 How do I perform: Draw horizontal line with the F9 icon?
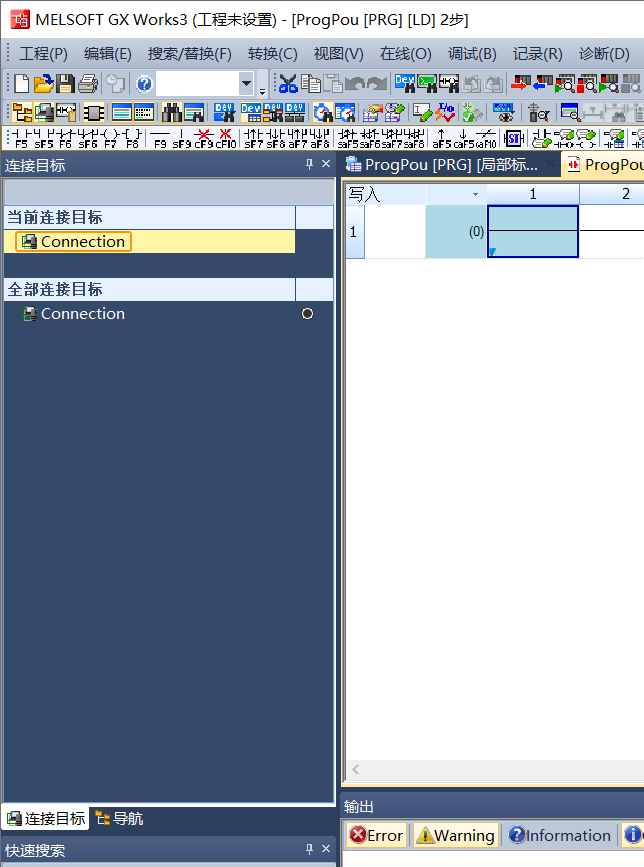pos(160,138)
